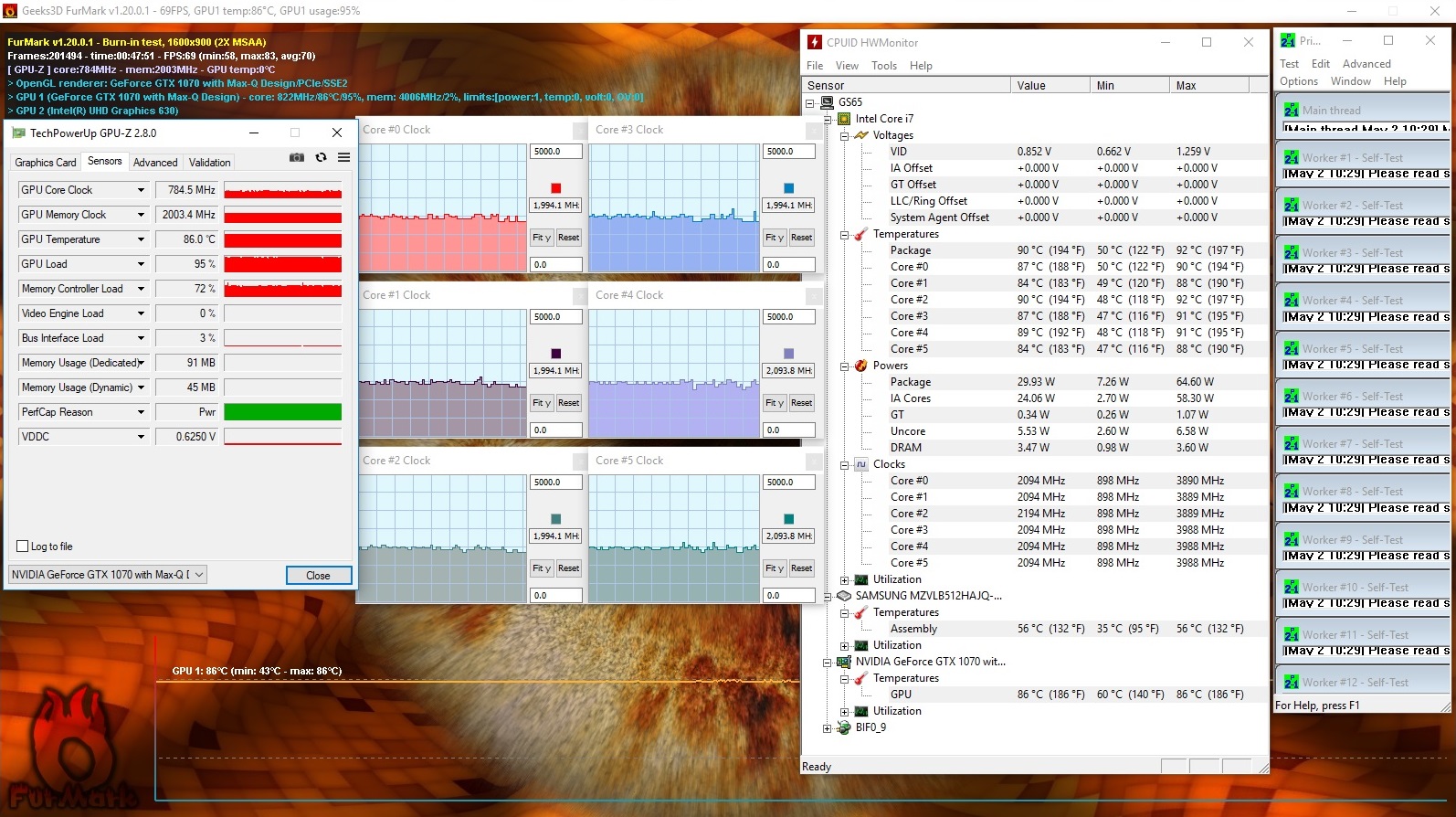The image size is (1456, 817).
Task: Click the red color swatch on Core #0 Clock
Action: coord(555,188)
